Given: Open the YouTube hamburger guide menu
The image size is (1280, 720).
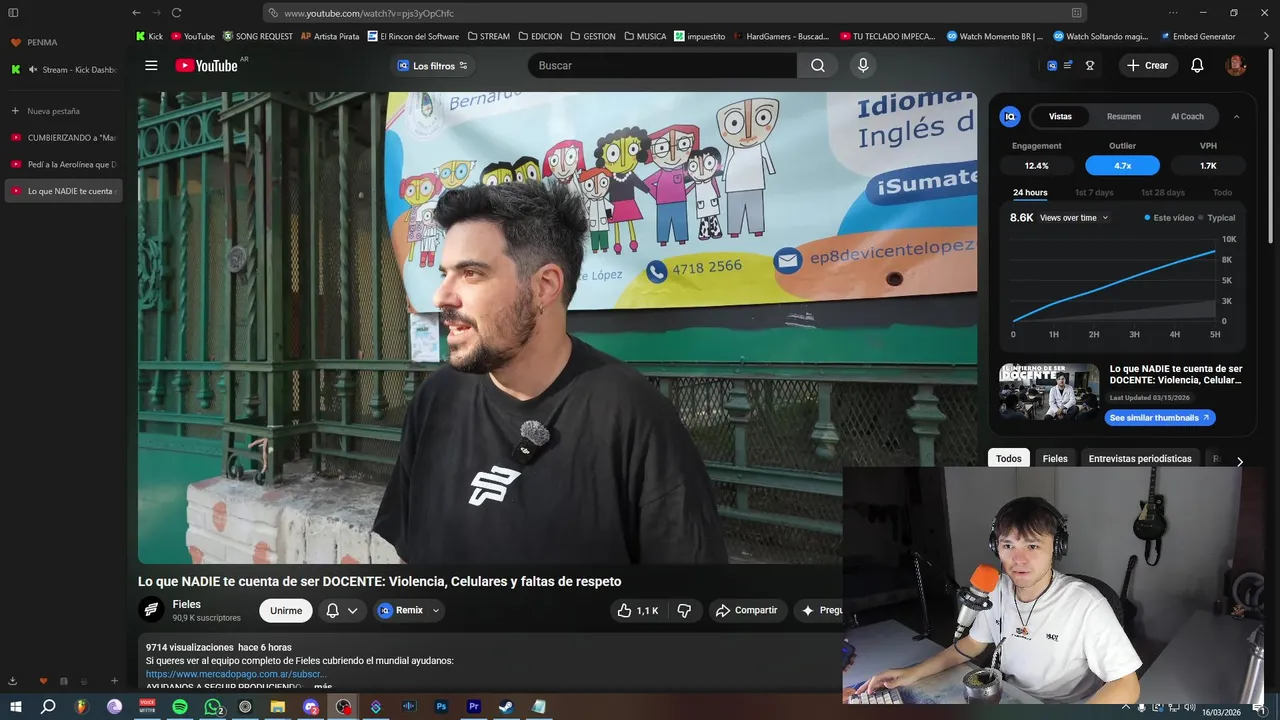Looking at the screenshot, I should (151, 66).
